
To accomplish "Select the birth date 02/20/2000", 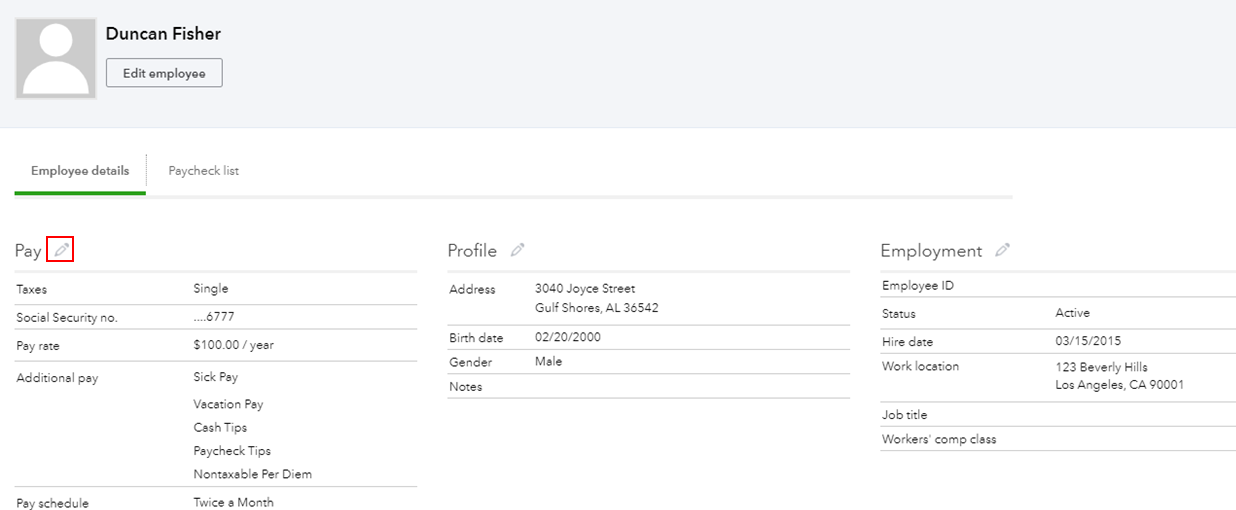I will tap(567, 338).
